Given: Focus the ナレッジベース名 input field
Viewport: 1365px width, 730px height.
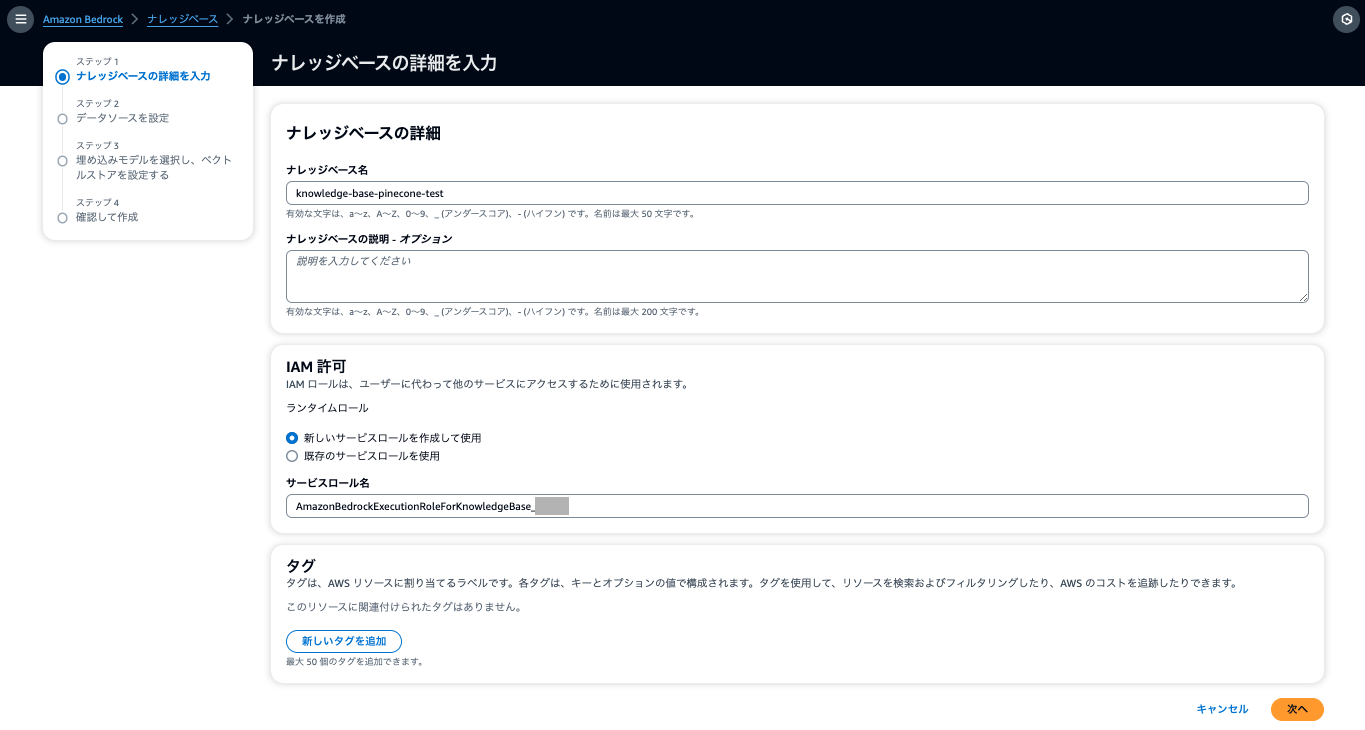Looking at the screenshot, I should click(x=797, y=193).
